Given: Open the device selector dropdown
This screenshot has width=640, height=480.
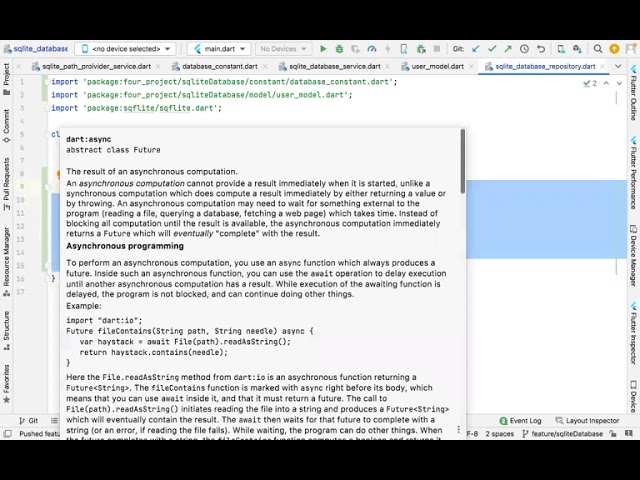Looking at the screenshot, I should (126, 49).
